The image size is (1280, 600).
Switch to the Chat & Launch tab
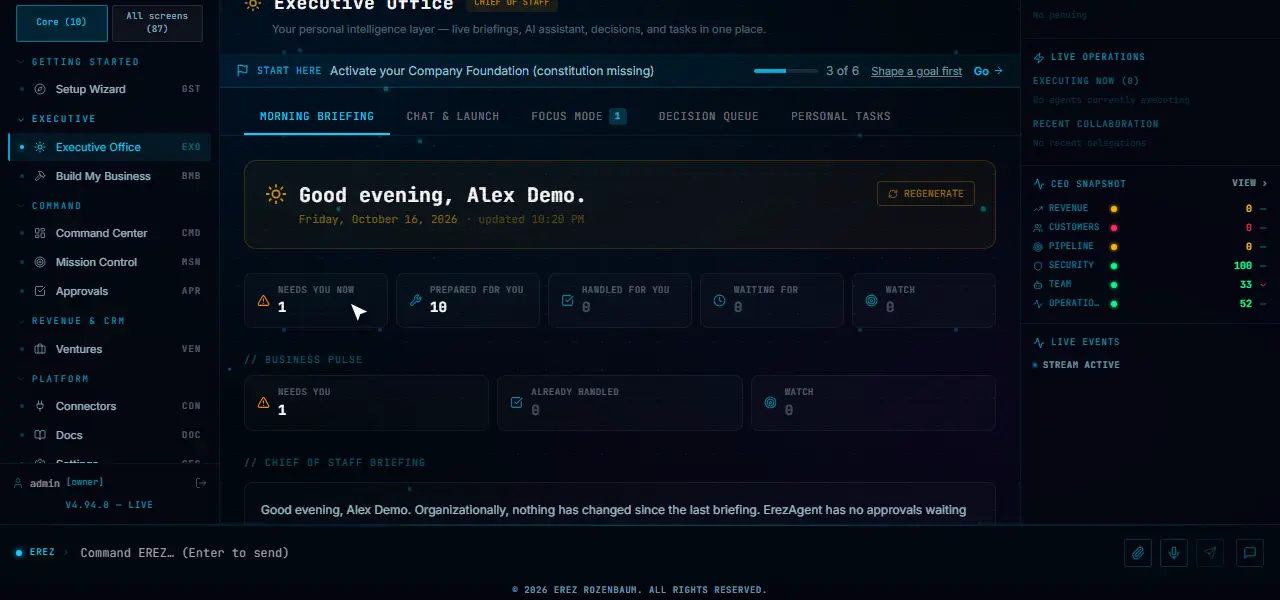(453, 116)
